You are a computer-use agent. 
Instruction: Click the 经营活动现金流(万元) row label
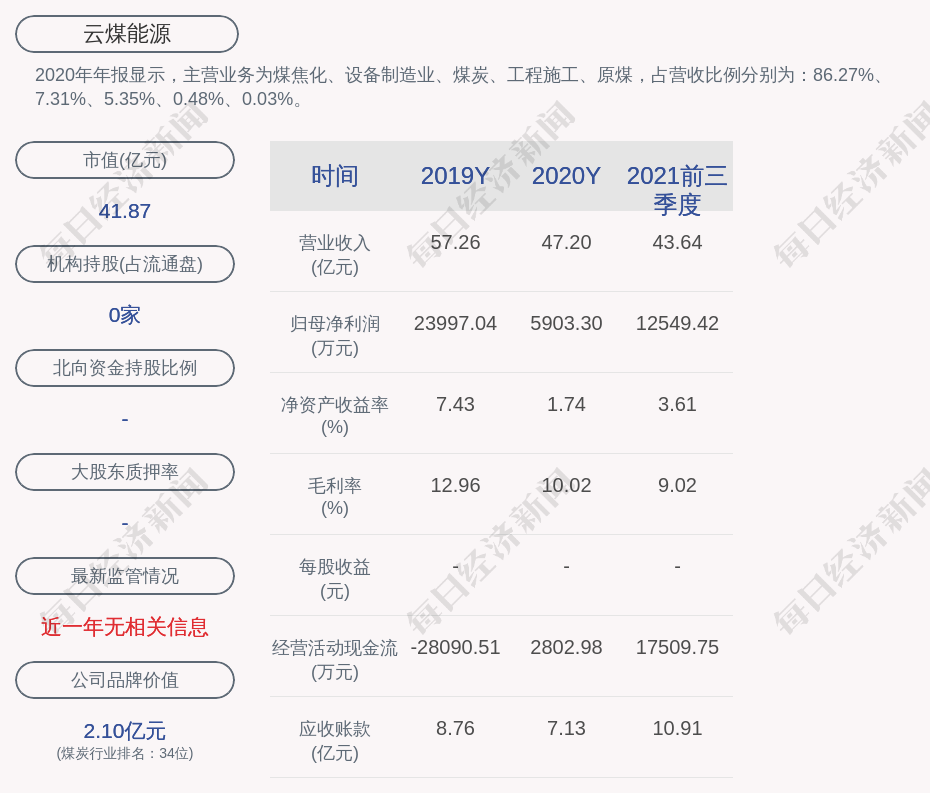[x=335, y=660]
